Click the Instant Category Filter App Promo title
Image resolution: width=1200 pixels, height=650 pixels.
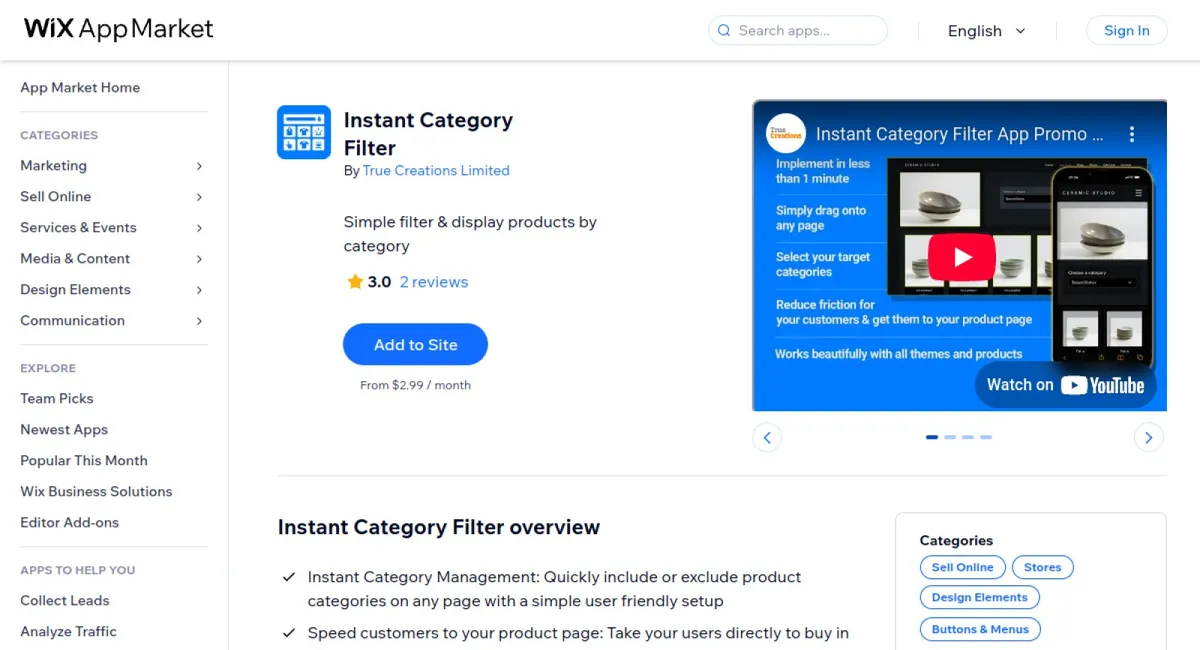(x=960, y=134)
